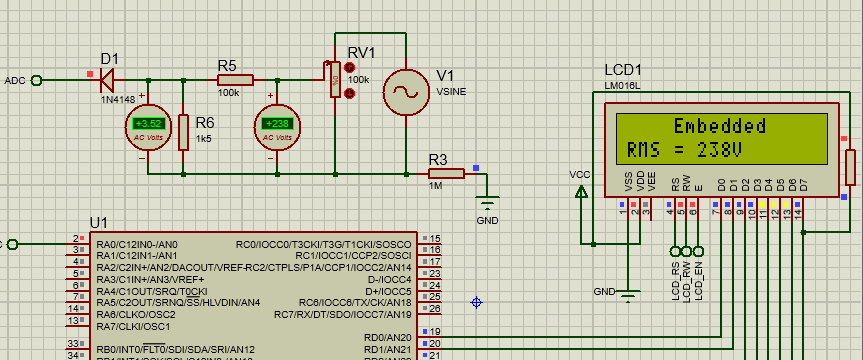Select the V1 sine source symbol
Screen dimensions: 863x360
(x=406, y=92)
